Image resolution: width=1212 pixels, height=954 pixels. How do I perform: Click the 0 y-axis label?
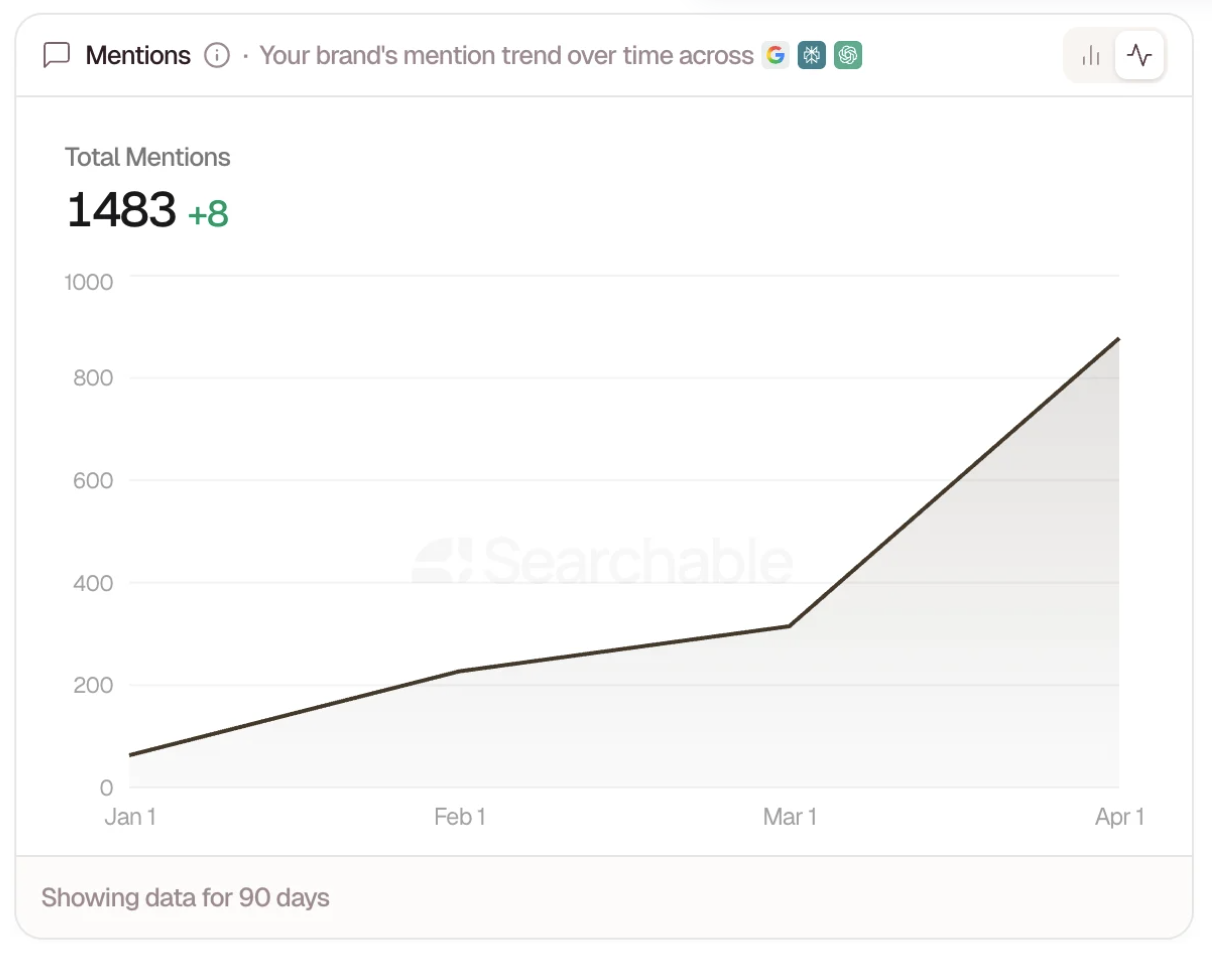click(x=106, y=788)
